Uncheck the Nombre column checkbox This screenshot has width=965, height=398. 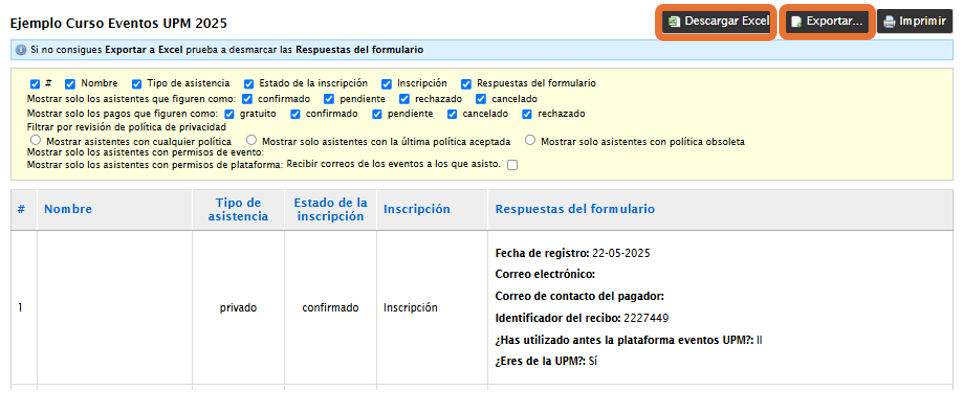pos(70,84)
